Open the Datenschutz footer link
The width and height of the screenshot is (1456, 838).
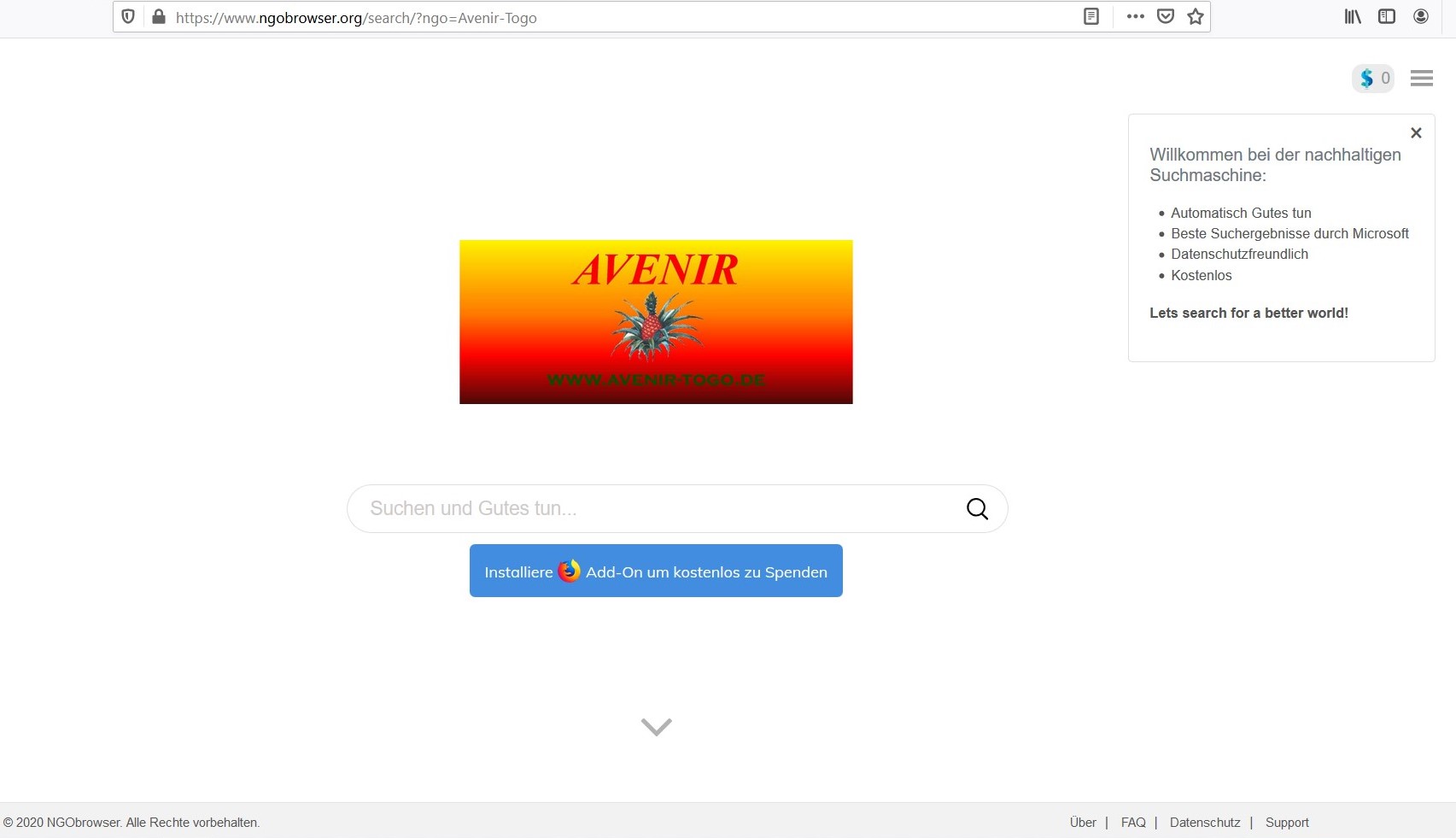pyautogui.click(x=1204, y=822)
